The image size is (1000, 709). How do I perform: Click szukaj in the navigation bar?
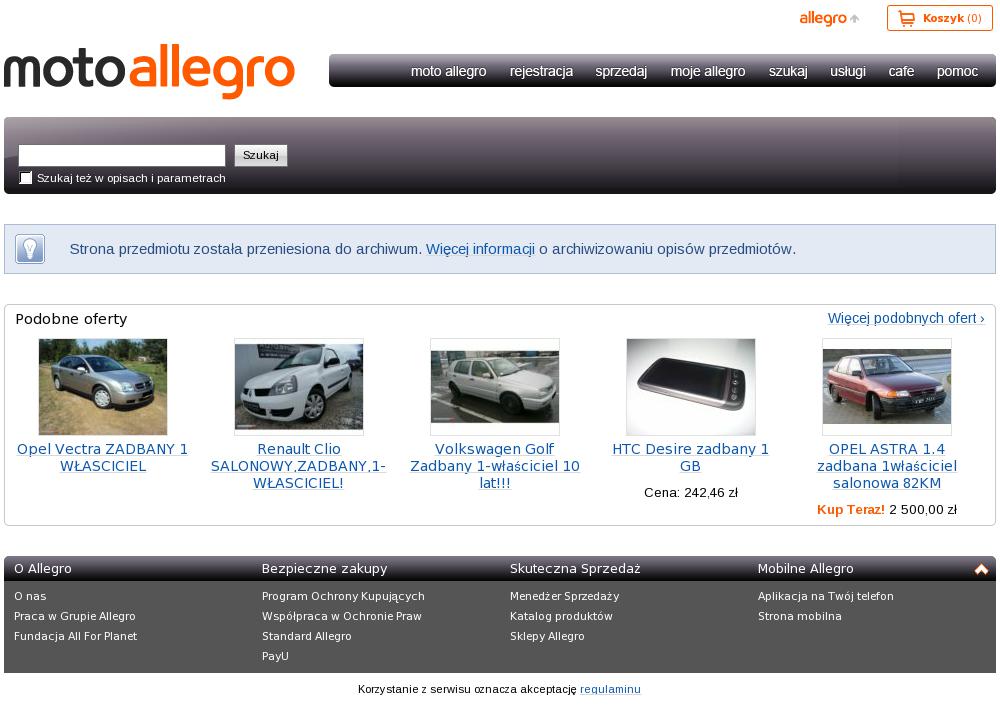tap(788, 71)
